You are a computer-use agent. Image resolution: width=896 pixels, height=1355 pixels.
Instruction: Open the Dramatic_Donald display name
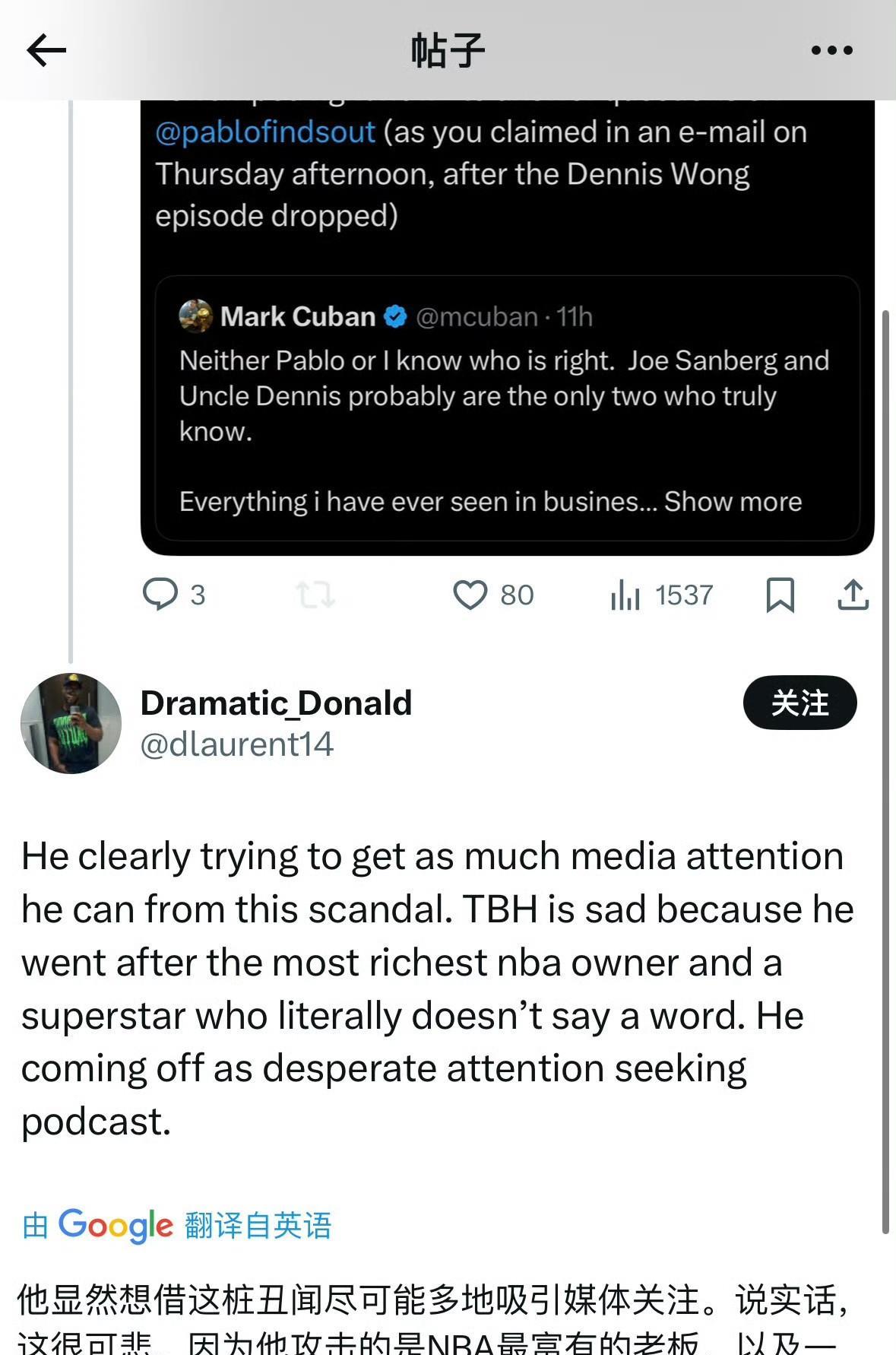point(276,703)
